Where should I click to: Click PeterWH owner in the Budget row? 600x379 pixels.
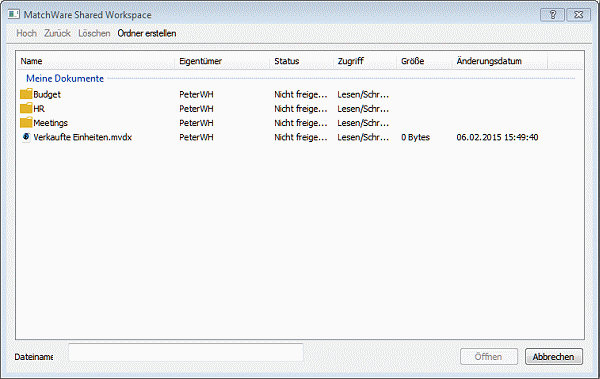point(196,95)
